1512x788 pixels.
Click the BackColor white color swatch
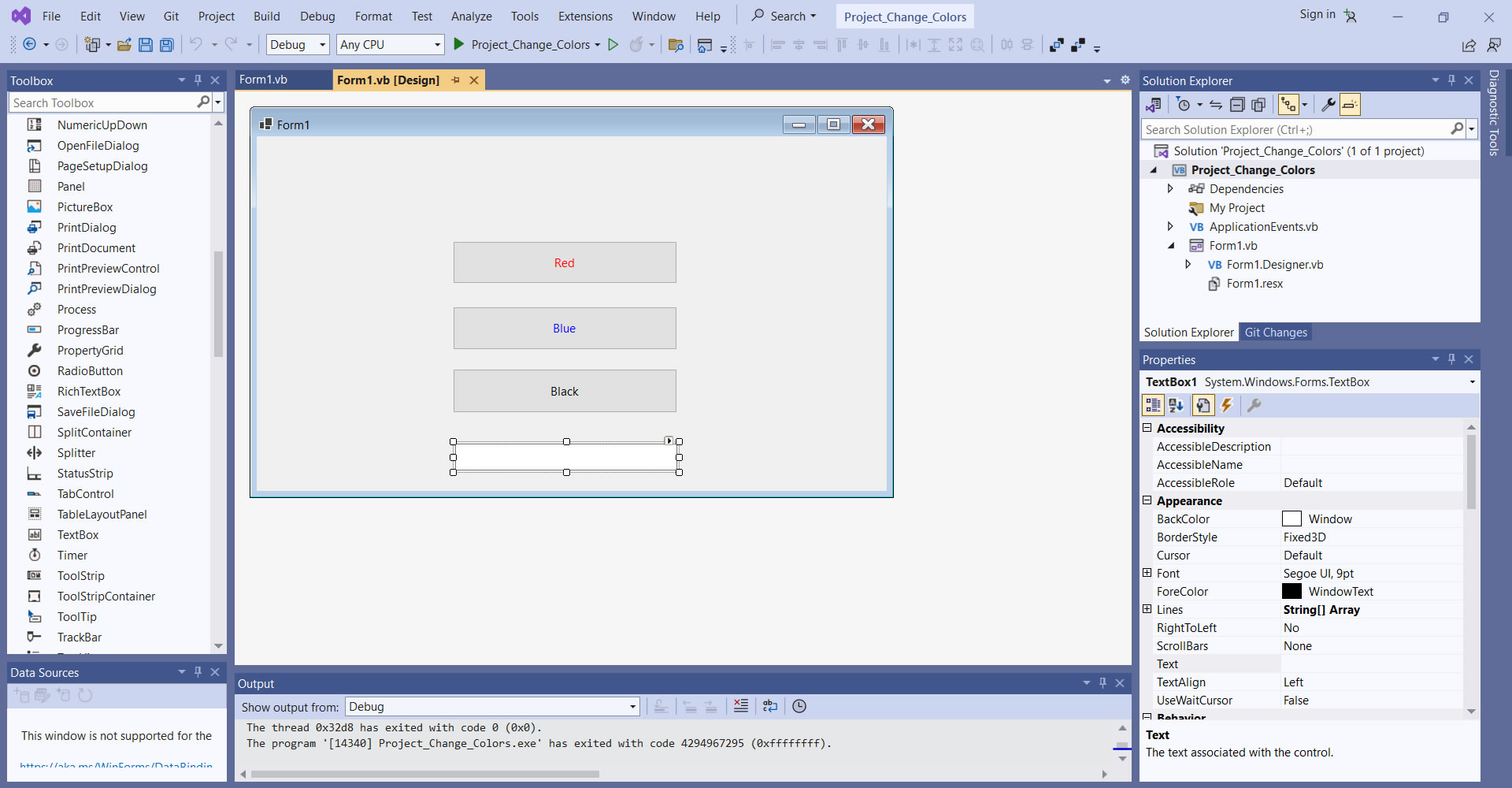[x=1291, y=519]
